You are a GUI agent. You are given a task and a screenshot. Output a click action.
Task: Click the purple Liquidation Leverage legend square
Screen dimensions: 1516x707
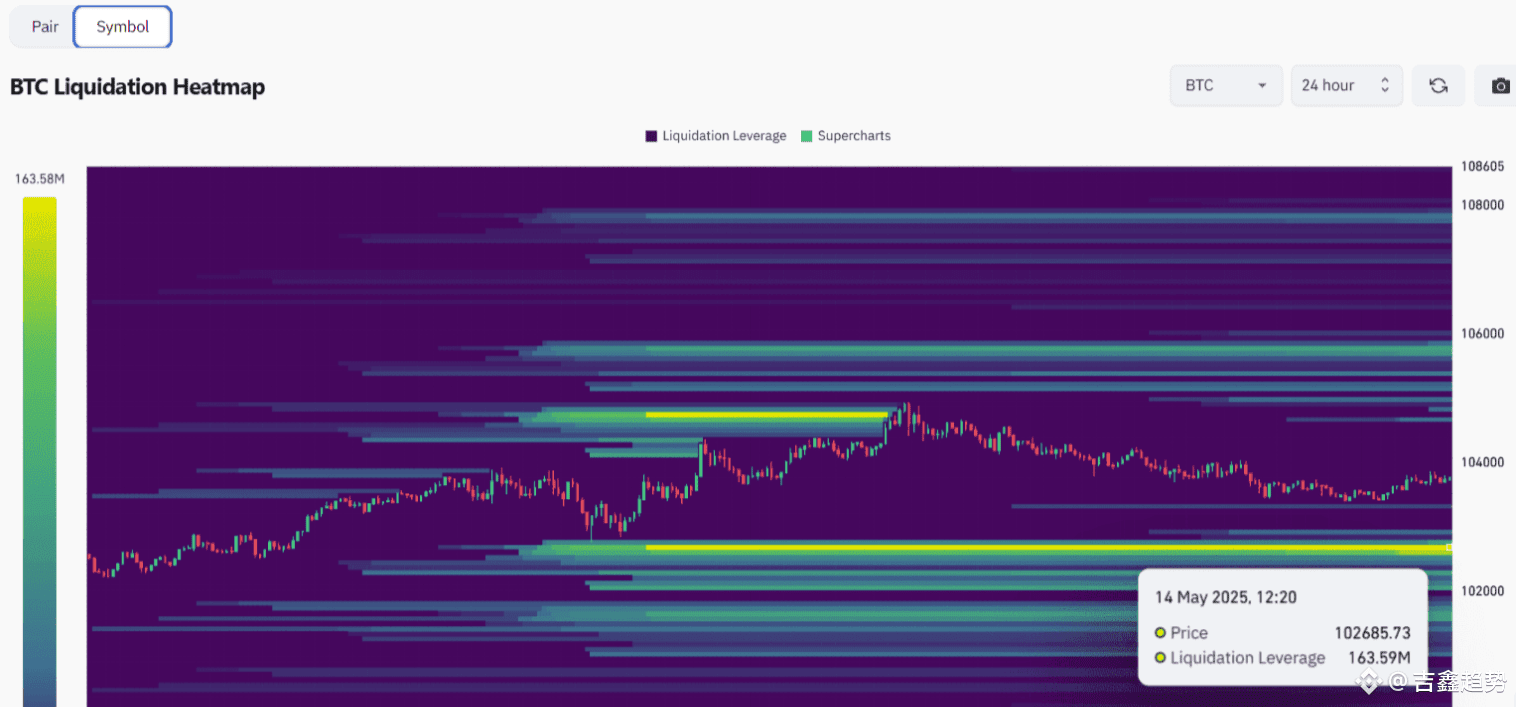click(649, 135)
